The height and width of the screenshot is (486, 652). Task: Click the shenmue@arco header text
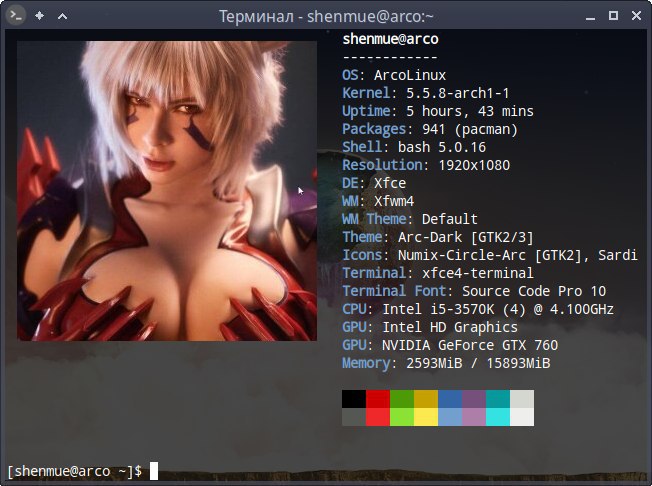pyautogui.click(x=390, y=39)
